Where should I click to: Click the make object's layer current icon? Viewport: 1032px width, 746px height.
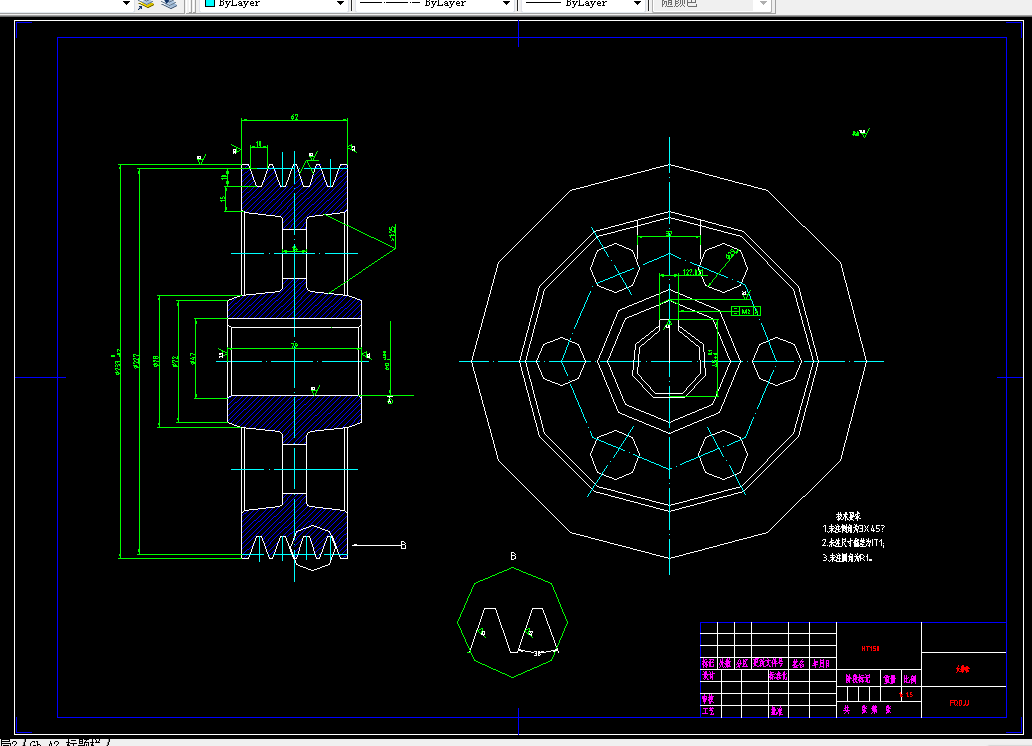[146, 4]
